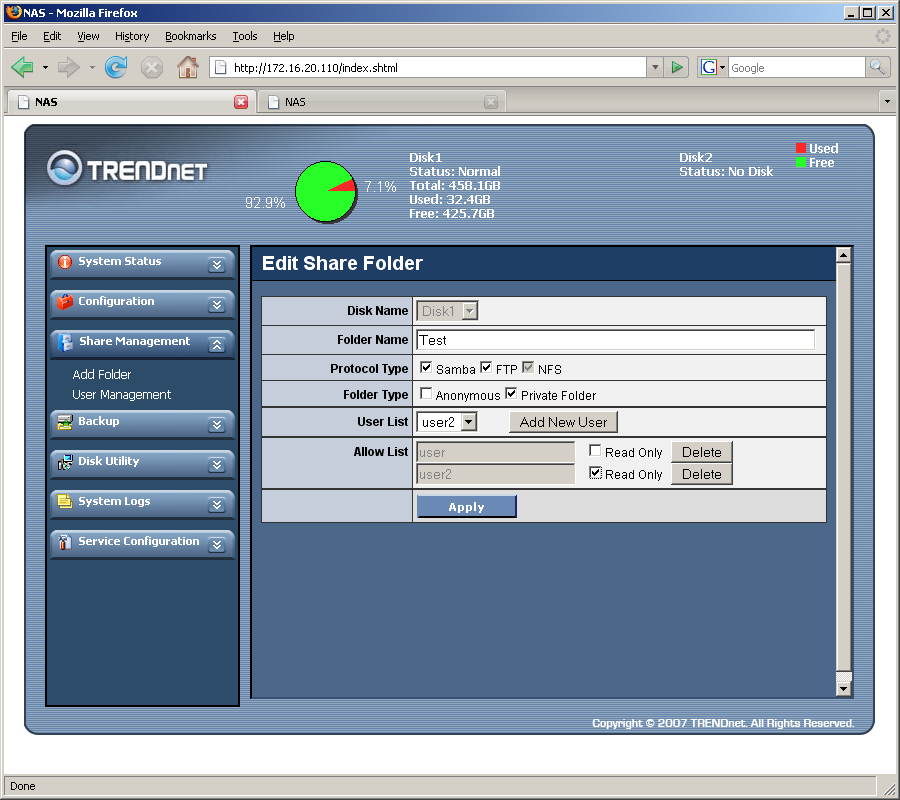900x800 pixels.
Task: Reload the page with the Refresh icon
Action: click(117, 68)
